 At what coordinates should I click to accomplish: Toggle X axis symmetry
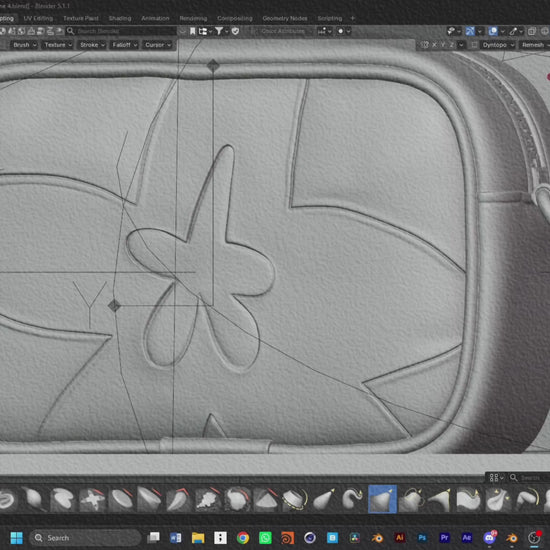click(435, 45)
